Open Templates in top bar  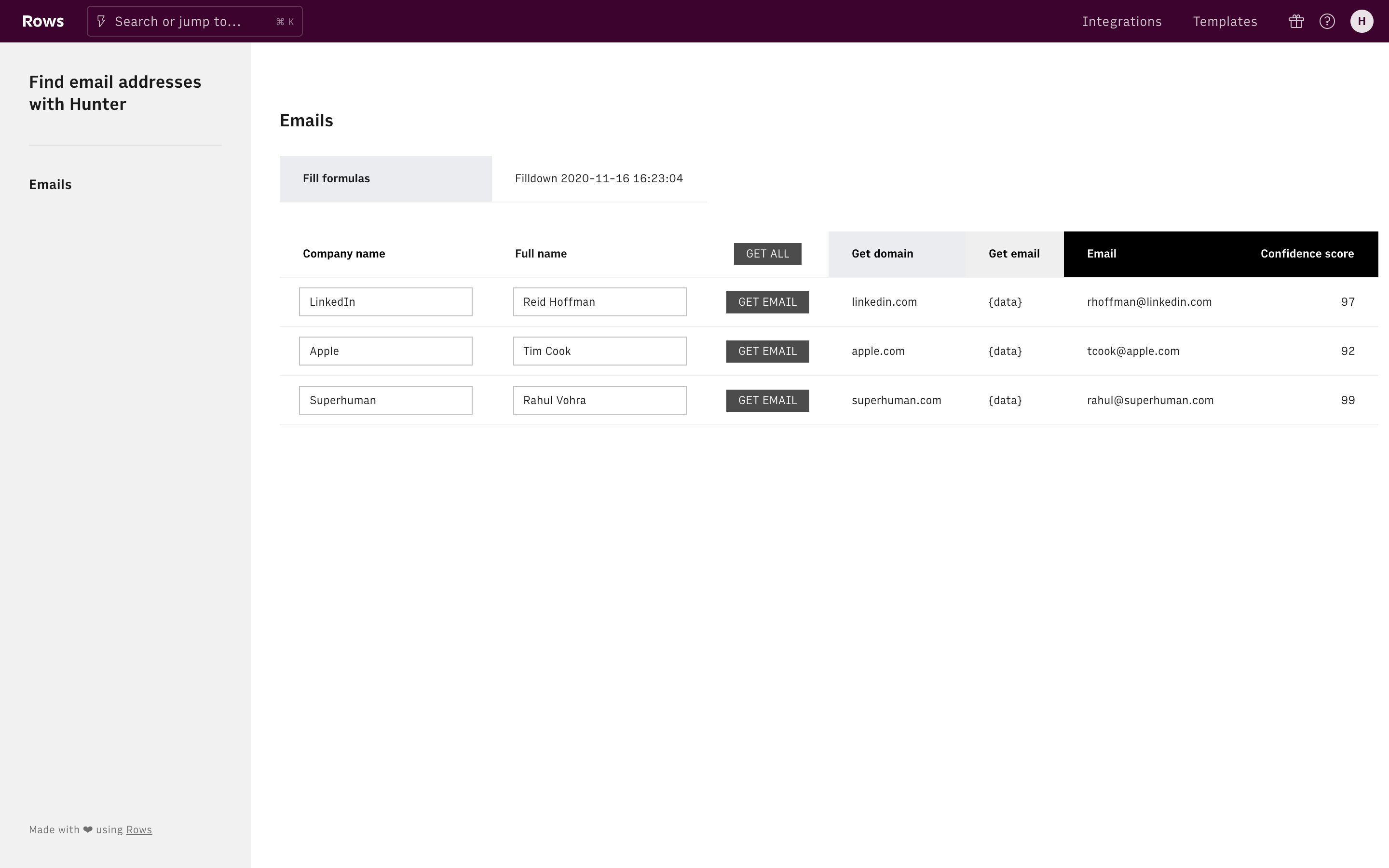1225,21
